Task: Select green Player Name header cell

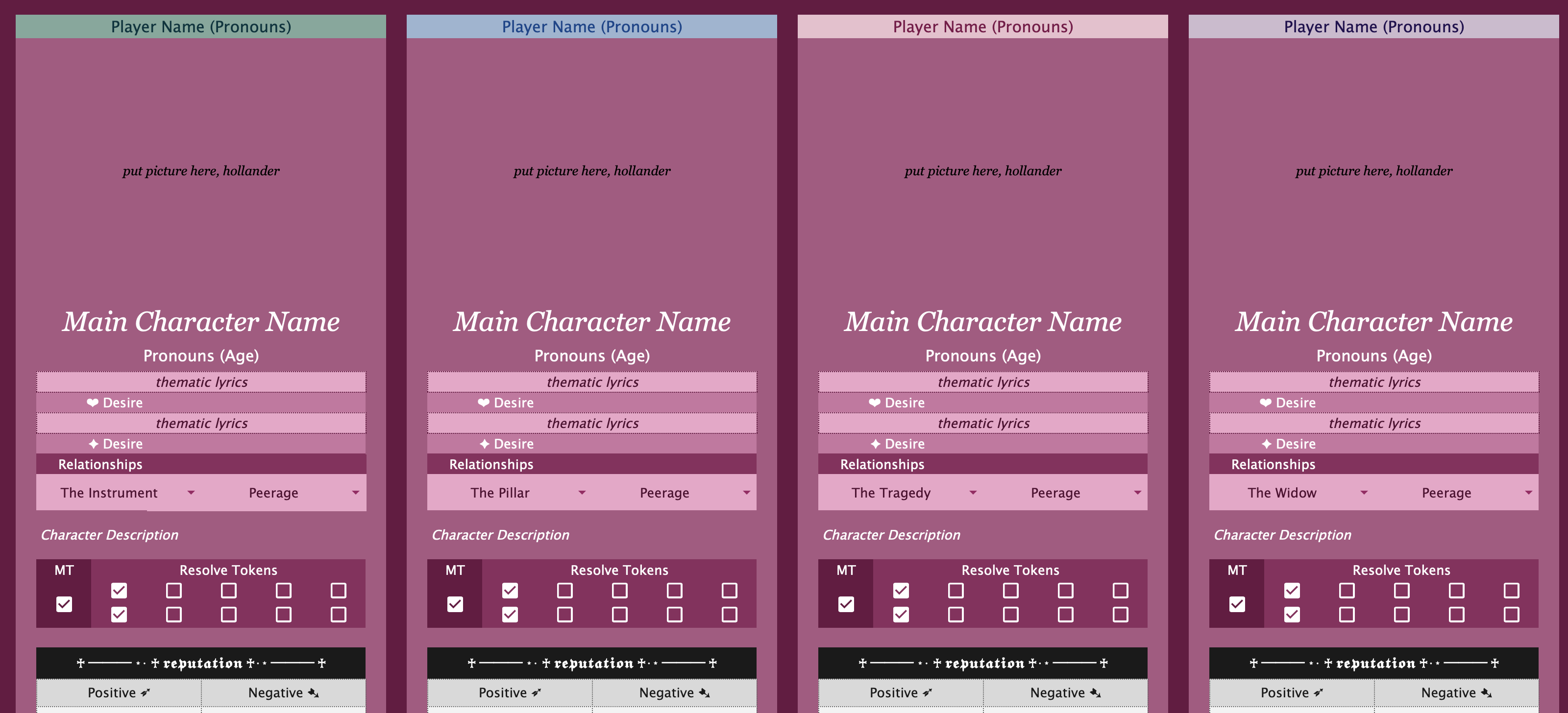Action: [201, 27]
